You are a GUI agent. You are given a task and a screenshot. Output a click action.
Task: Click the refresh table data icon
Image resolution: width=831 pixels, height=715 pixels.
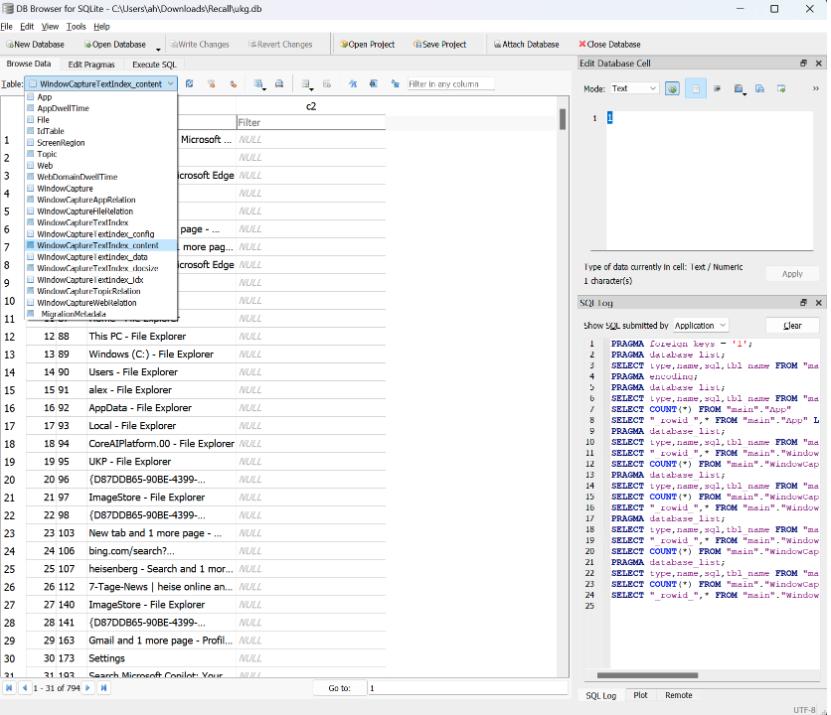(189, 85)
